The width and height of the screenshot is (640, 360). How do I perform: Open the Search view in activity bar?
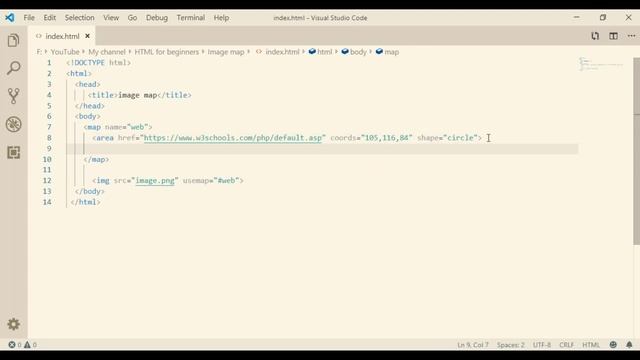click(13, 68)
